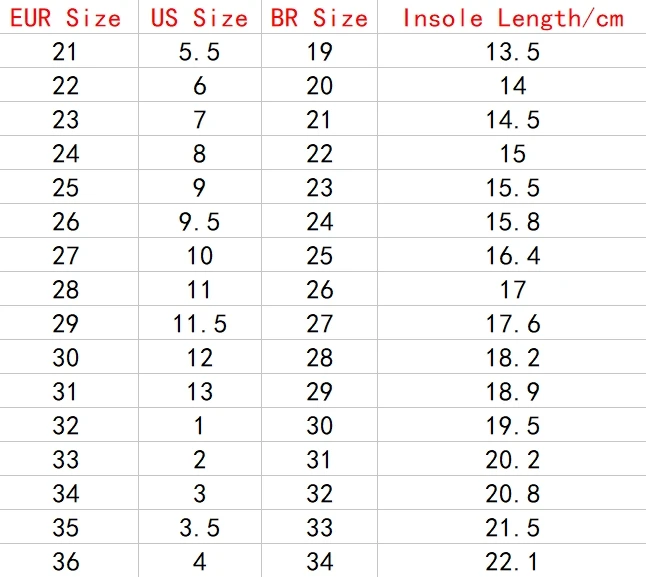This screenshot has height=577, width=646.
Task: Select insole length 19.5 cell
Action: (513, 426)
